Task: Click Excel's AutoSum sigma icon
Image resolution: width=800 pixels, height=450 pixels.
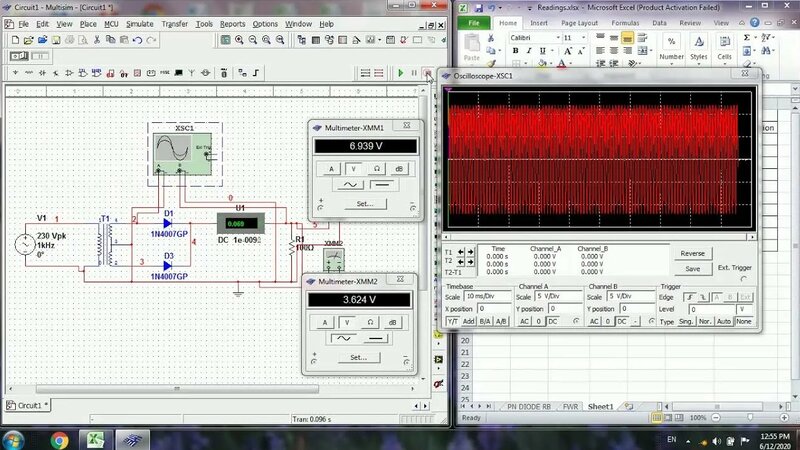Action: pyautogui.click(x=746, y=38)
